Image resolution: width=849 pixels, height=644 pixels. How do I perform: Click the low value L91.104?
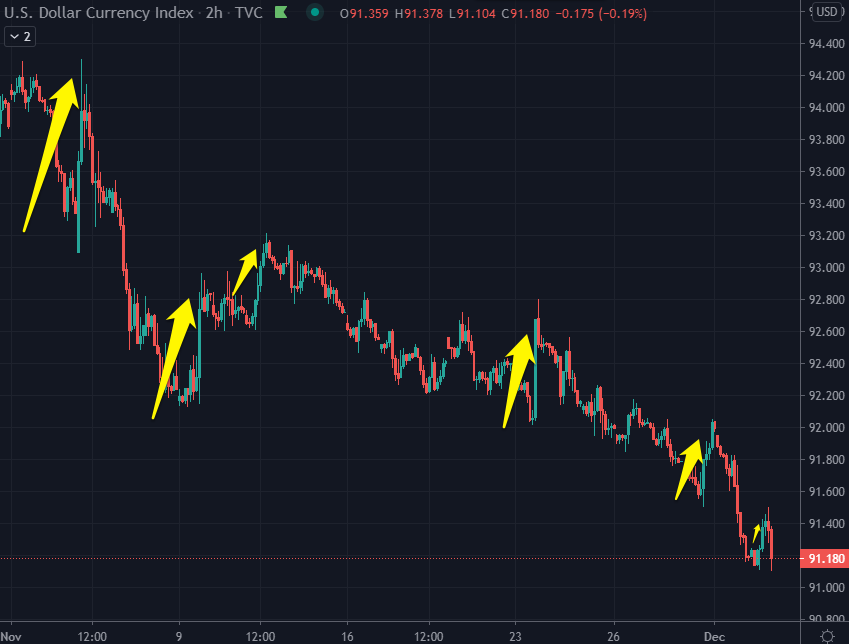click(472, 14)
